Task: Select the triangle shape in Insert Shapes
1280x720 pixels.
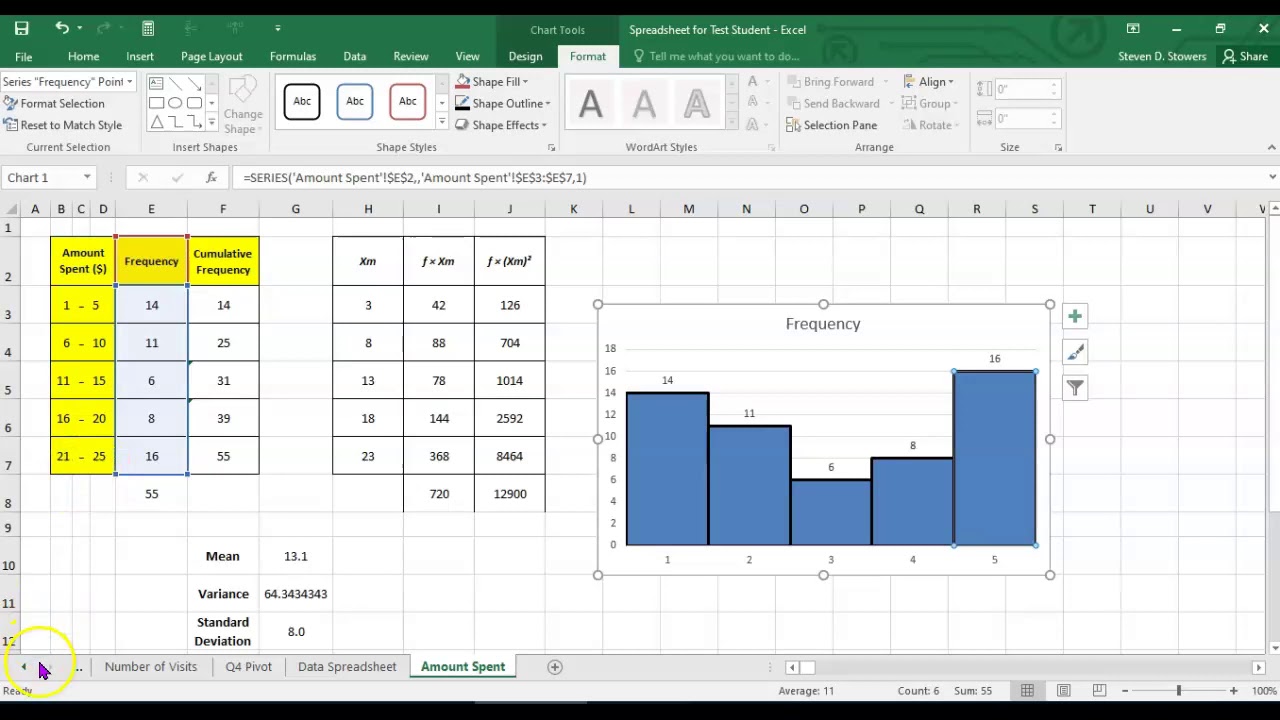Action: 156,122
